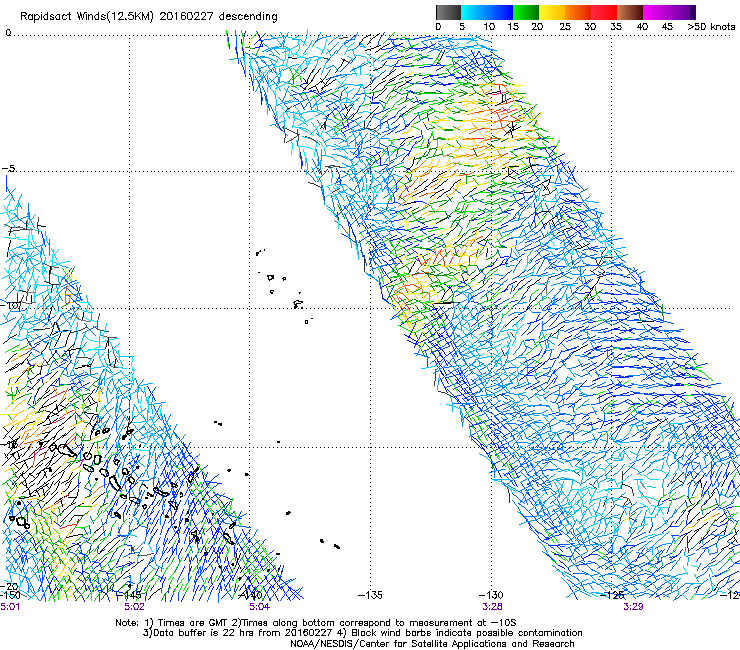The width and height of the screenshot is (740, 650).
Task: Select the brown 35-40 knots legend swatch
Action: 630,12
